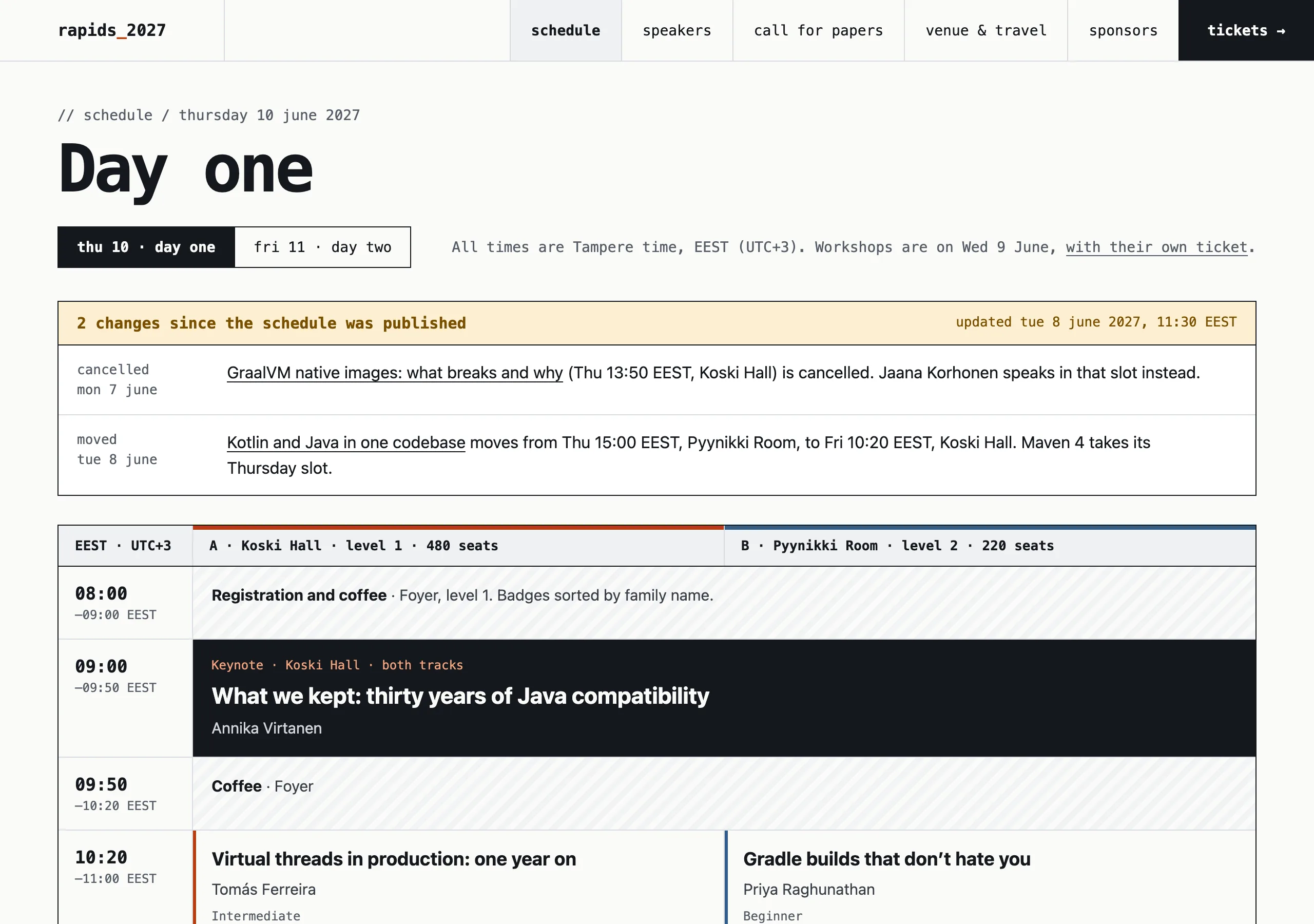The image size is (1314, 924).
Task: Click the Beginner level label
Action: tap(772, 916)
